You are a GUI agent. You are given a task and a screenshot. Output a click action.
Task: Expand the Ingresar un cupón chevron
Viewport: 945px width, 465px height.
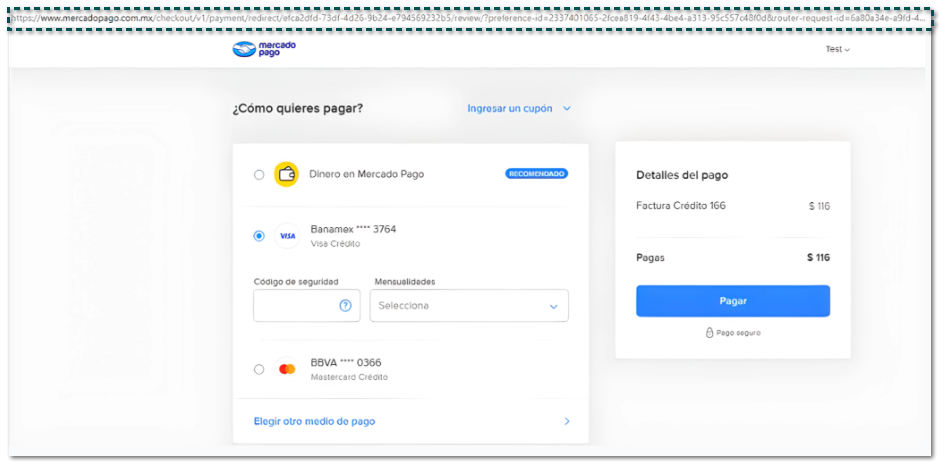[x=567, y=109]
